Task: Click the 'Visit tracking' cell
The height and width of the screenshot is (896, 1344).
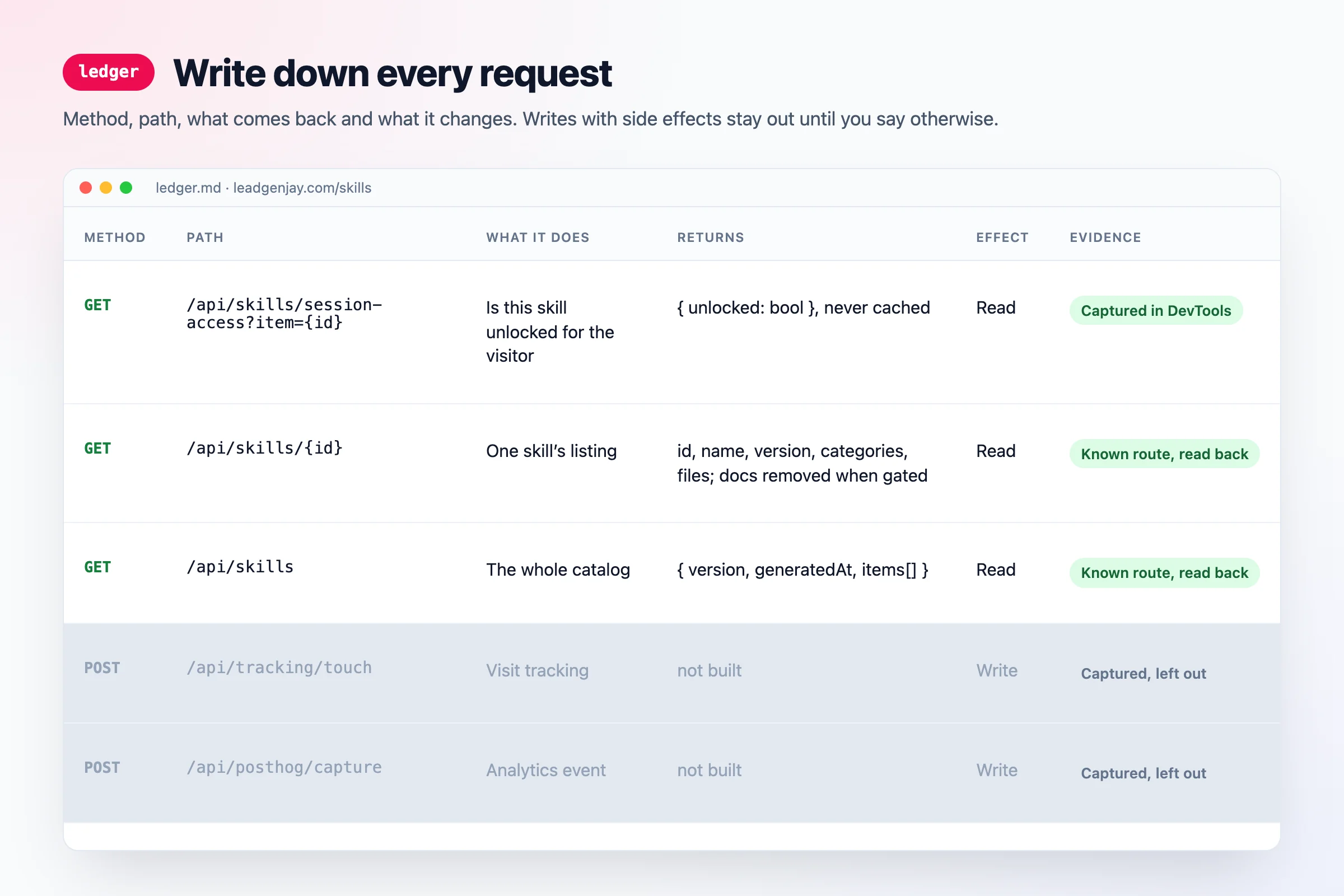Action: click(x=537, y=671)
